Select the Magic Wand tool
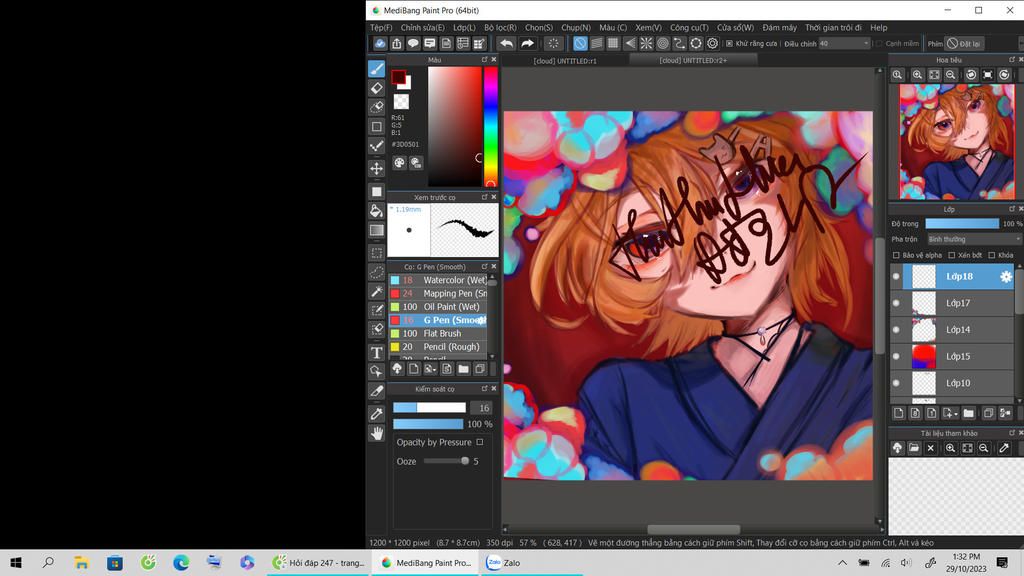Screen dimensions: 1024x576 377,291
